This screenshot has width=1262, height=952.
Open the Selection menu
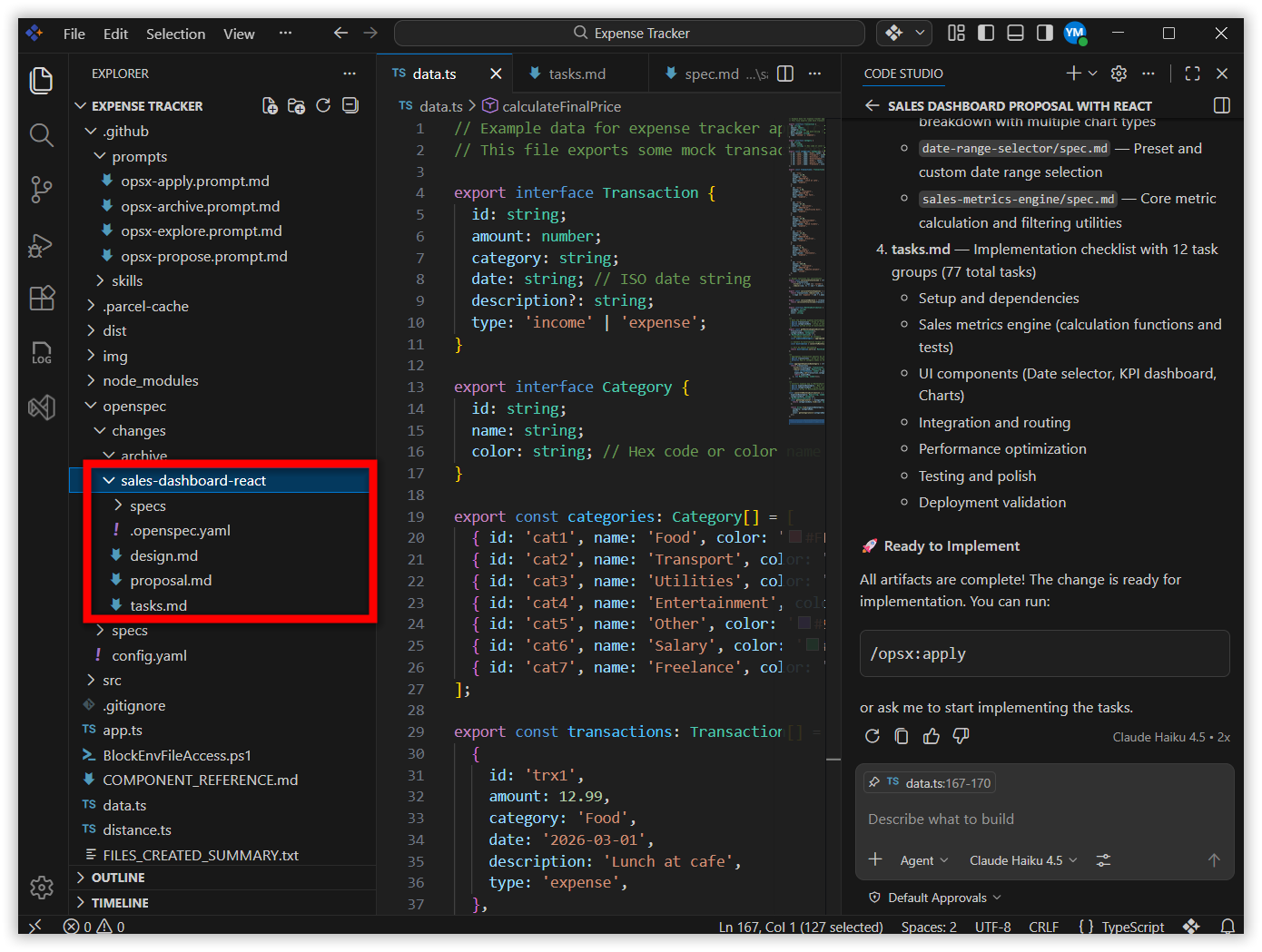(x=176, y=34)
